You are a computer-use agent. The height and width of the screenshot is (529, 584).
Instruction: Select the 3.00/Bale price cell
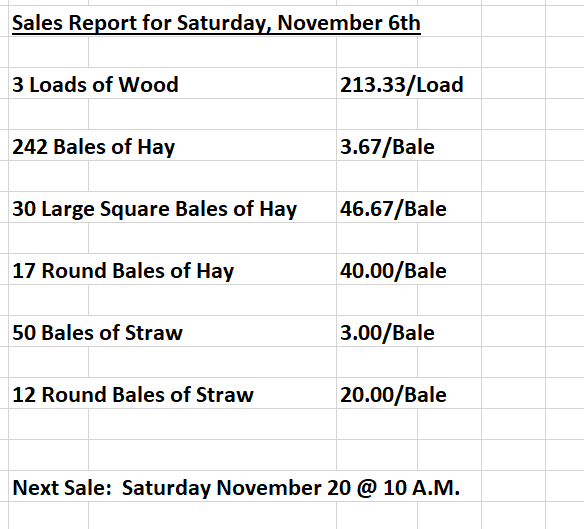tap(387, 332)
